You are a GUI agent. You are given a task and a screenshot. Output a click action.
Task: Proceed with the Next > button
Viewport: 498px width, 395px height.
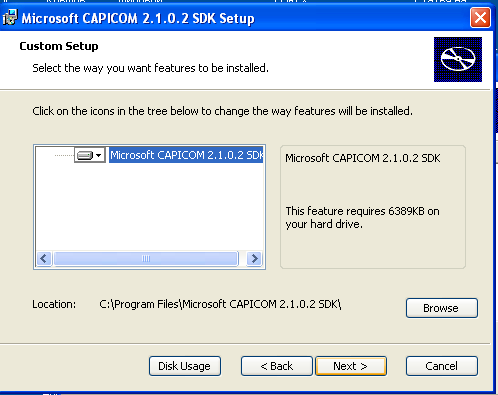(x=351, y=366)
